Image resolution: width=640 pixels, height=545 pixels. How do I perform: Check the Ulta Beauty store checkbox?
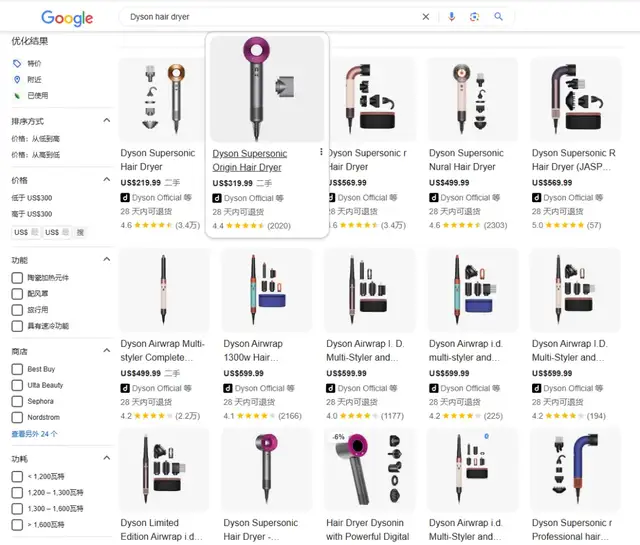pyautogui.click(x=17, y=385)
